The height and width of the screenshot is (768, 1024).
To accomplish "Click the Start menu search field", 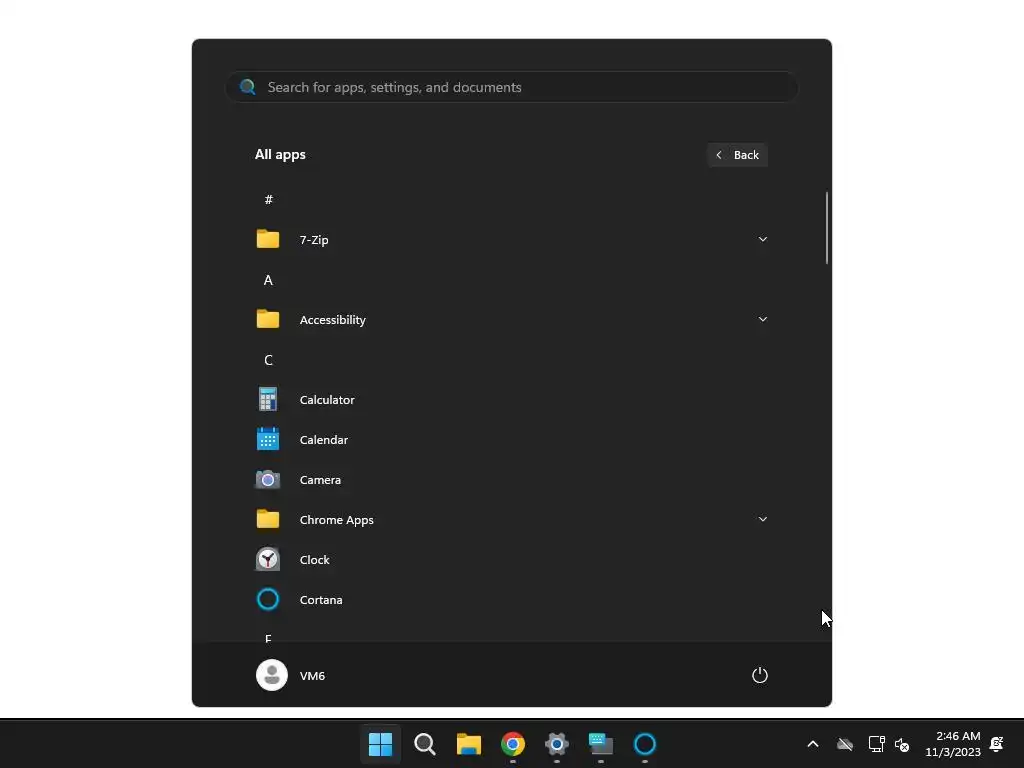I will 512,87.
